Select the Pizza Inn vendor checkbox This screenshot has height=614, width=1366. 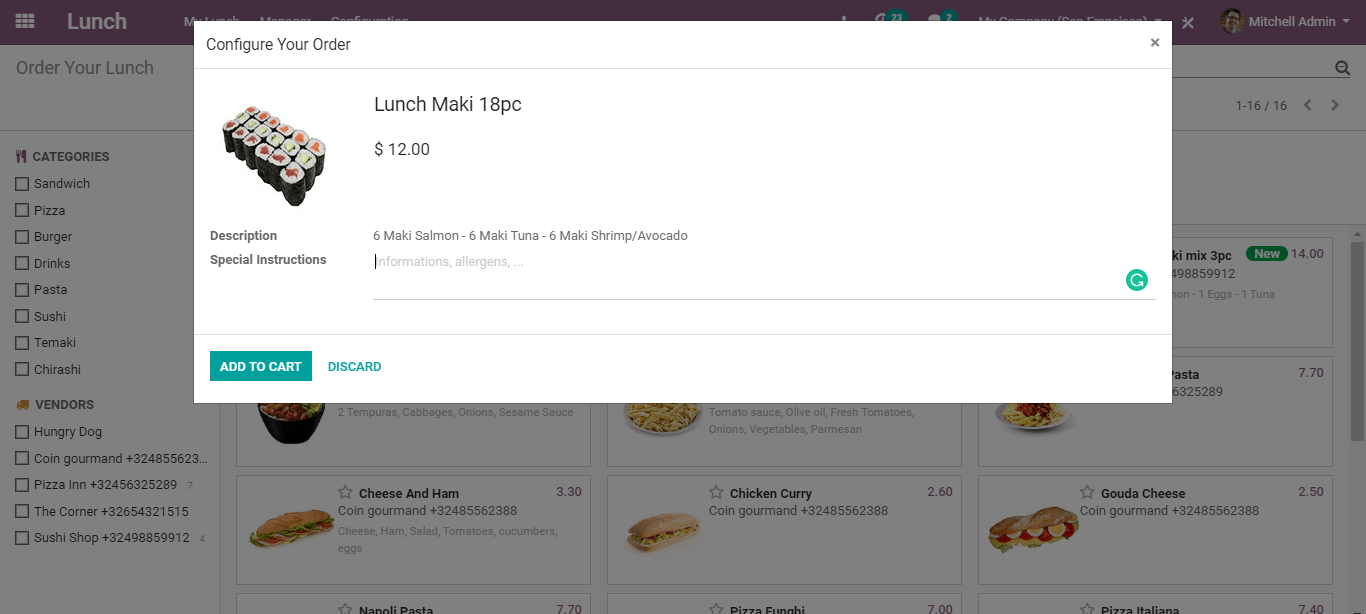point(22,485)
